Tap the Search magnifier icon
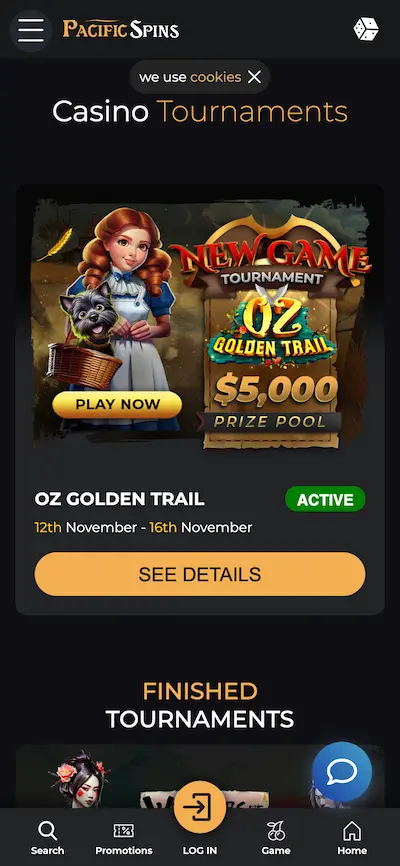Image resolution: width=400 pixels, height=866 pixels. pos(48,830)
